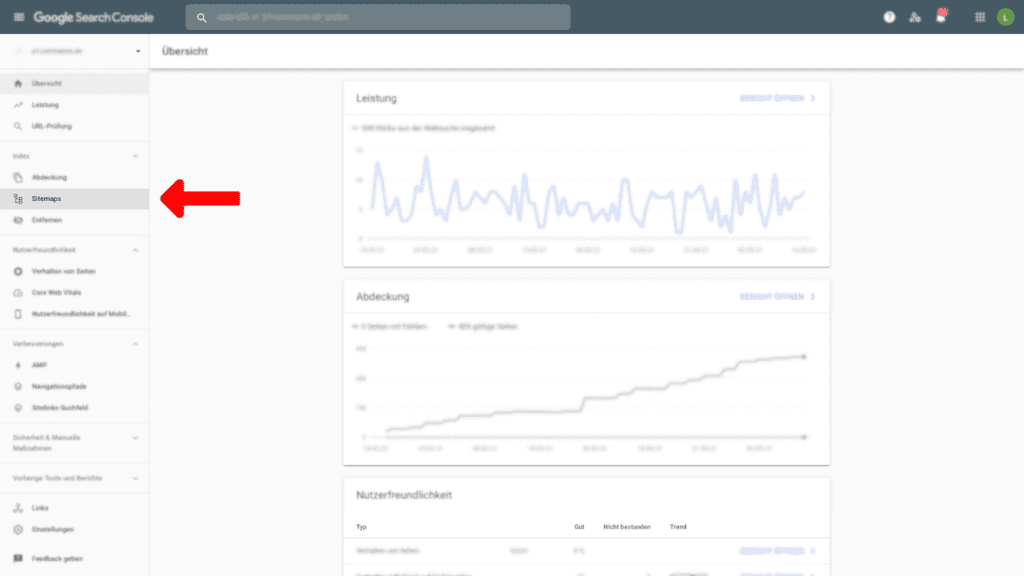Click the Google Search Console logo
The width and height of the screenshot is (1024, 576).
coord(93,18)
